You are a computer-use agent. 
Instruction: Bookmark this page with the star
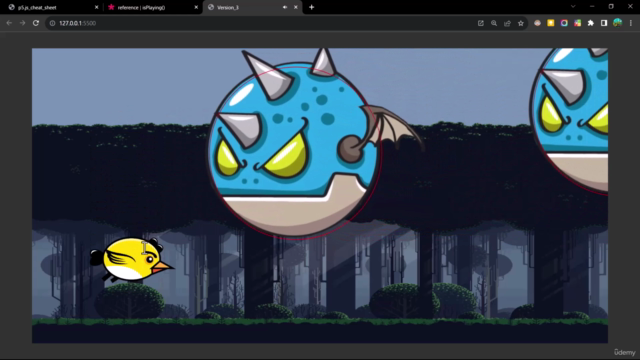(521, 23)
